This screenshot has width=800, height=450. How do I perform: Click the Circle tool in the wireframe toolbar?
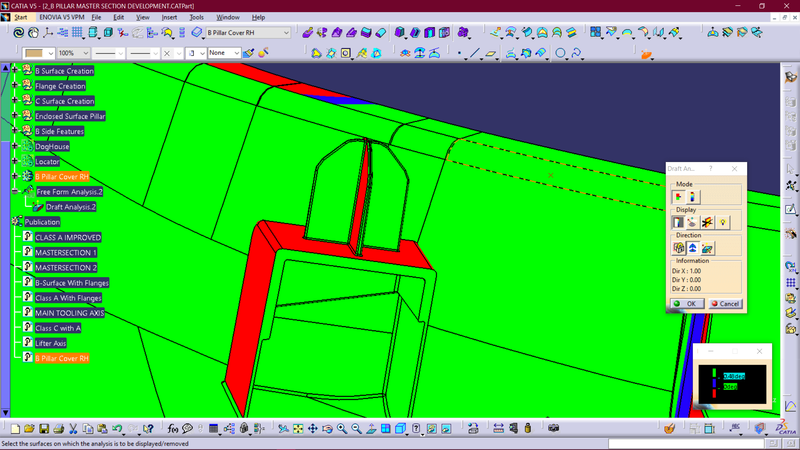[x=560, y=53]
